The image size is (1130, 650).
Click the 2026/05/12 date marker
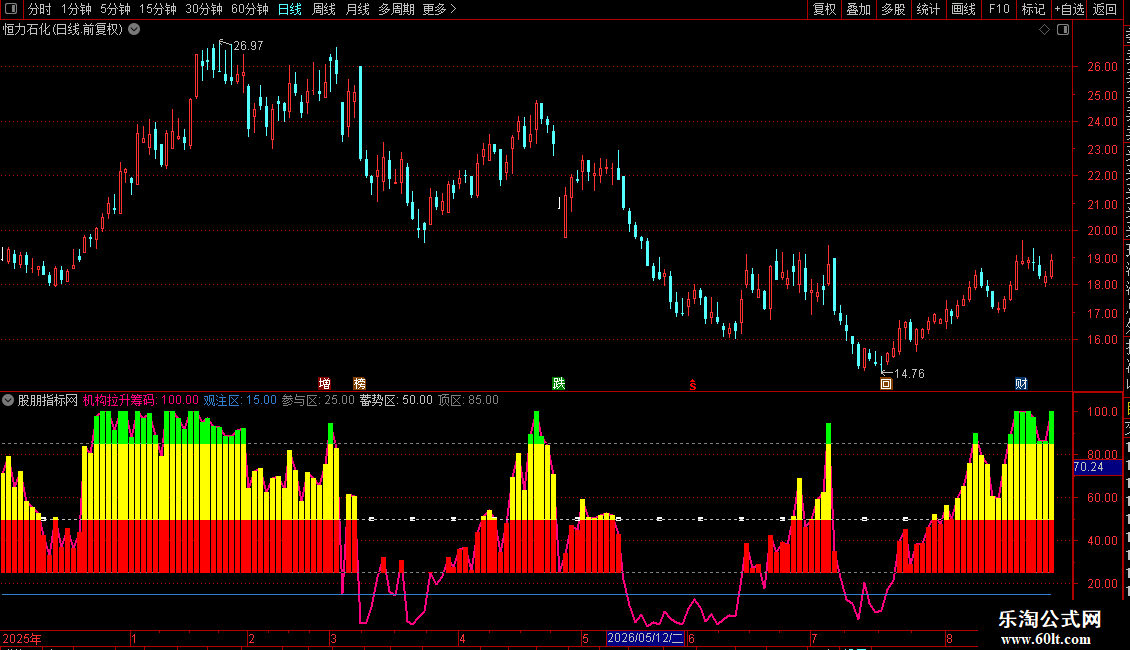[x=645, y=638]
